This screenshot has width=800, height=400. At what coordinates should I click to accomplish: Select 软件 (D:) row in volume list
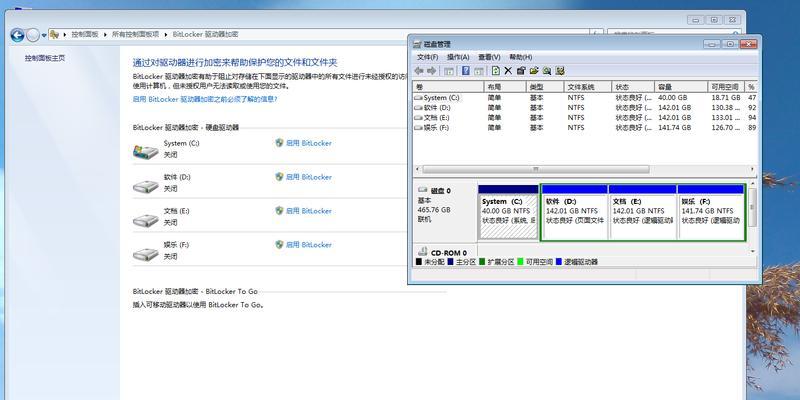(x=585, y=108)
